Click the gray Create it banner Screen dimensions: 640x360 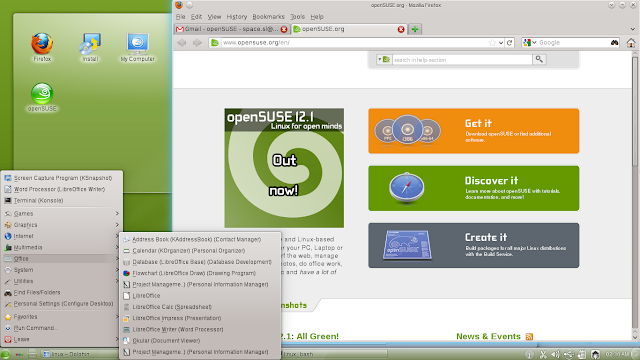point(473,245)
